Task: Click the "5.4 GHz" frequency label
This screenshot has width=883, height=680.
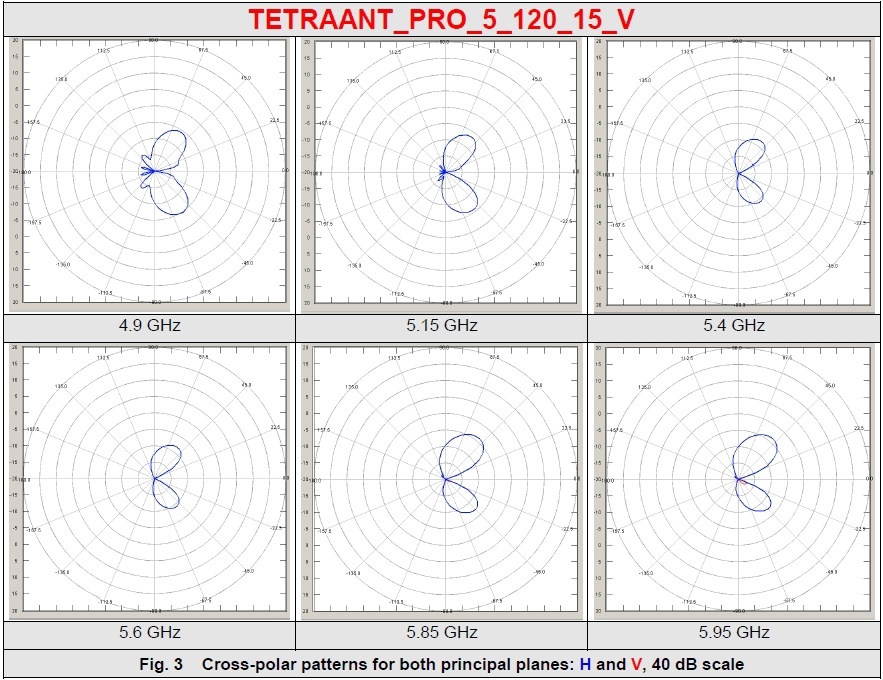Action: click(x=735, y=326)
